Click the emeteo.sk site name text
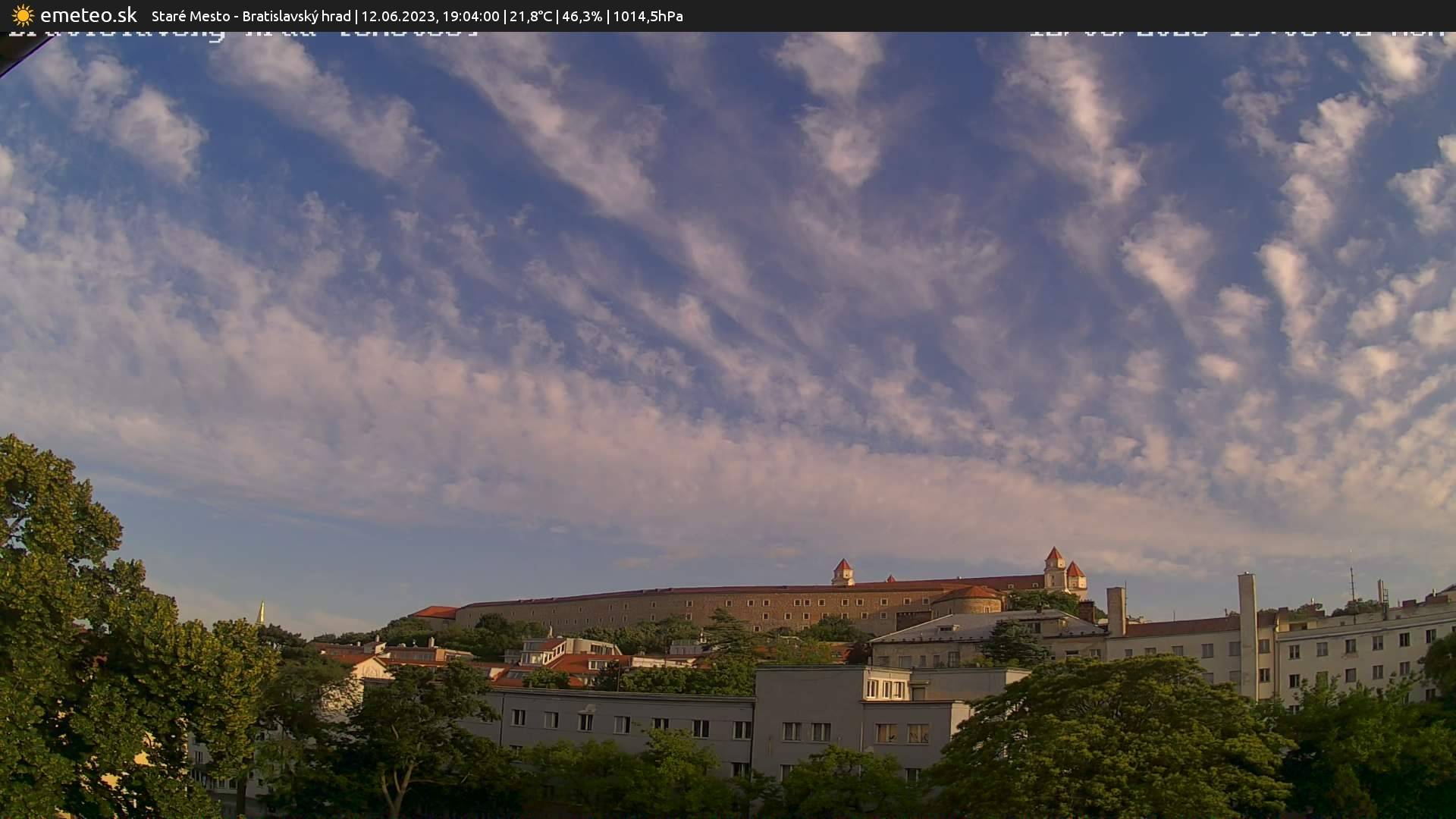Viewport: 1456px width, 819px height. tap(89, 15)
